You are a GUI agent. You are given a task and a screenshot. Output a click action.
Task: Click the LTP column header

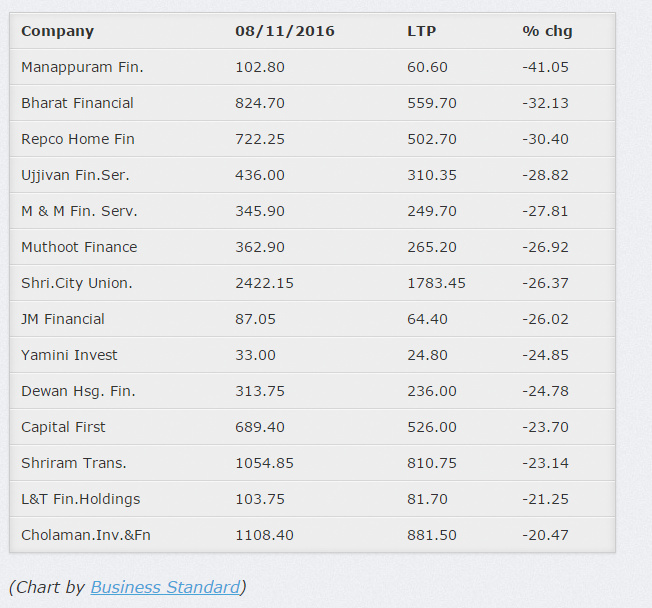point(421,31)
